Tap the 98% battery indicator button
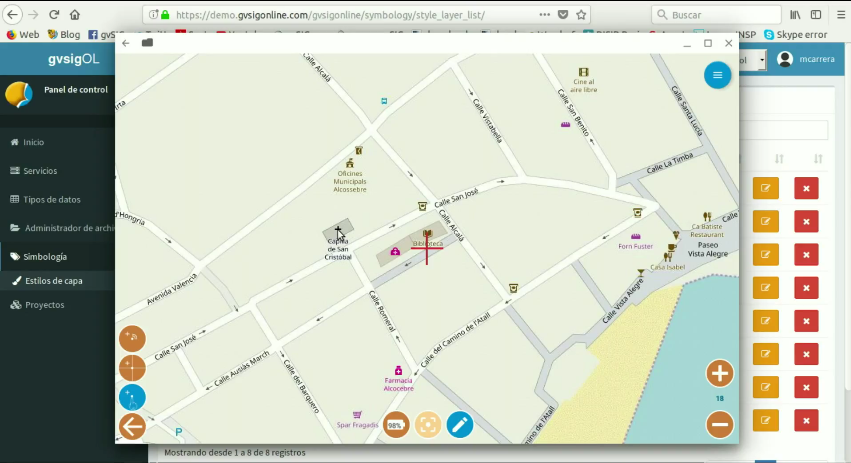The height and width of the screenshot is (463, 851). (396, 425)
